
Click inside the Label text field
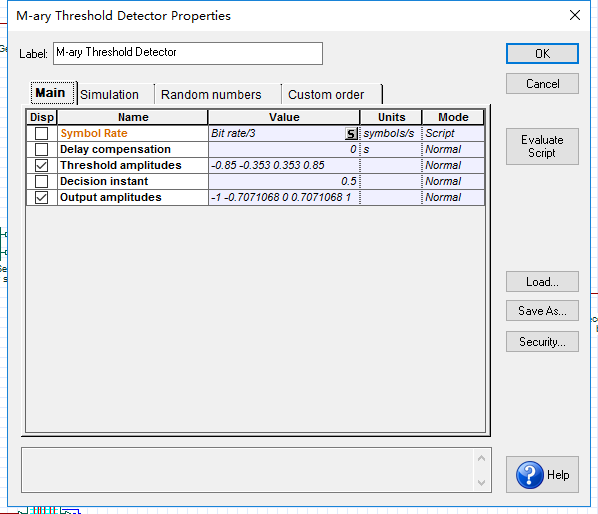pos(188,53)
